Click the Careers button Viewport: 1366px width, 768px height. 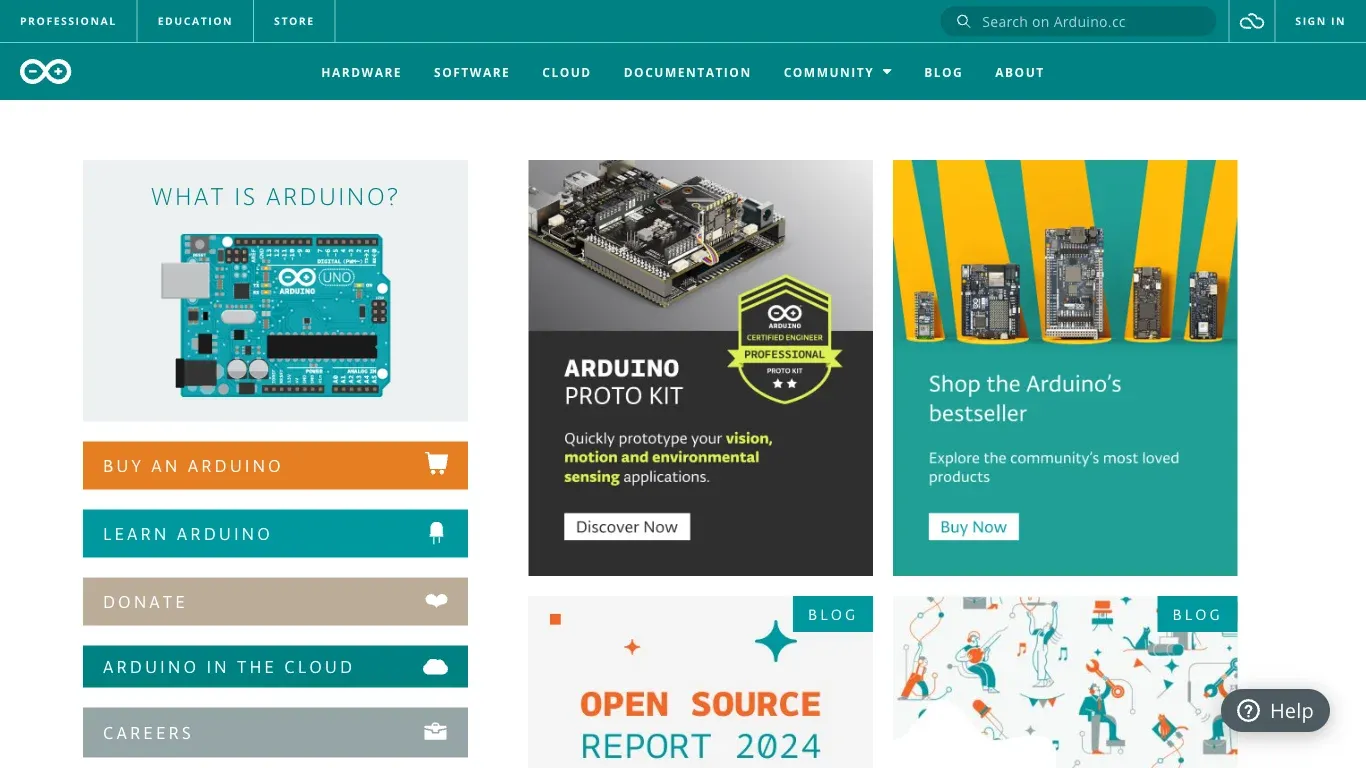(275, 733)
